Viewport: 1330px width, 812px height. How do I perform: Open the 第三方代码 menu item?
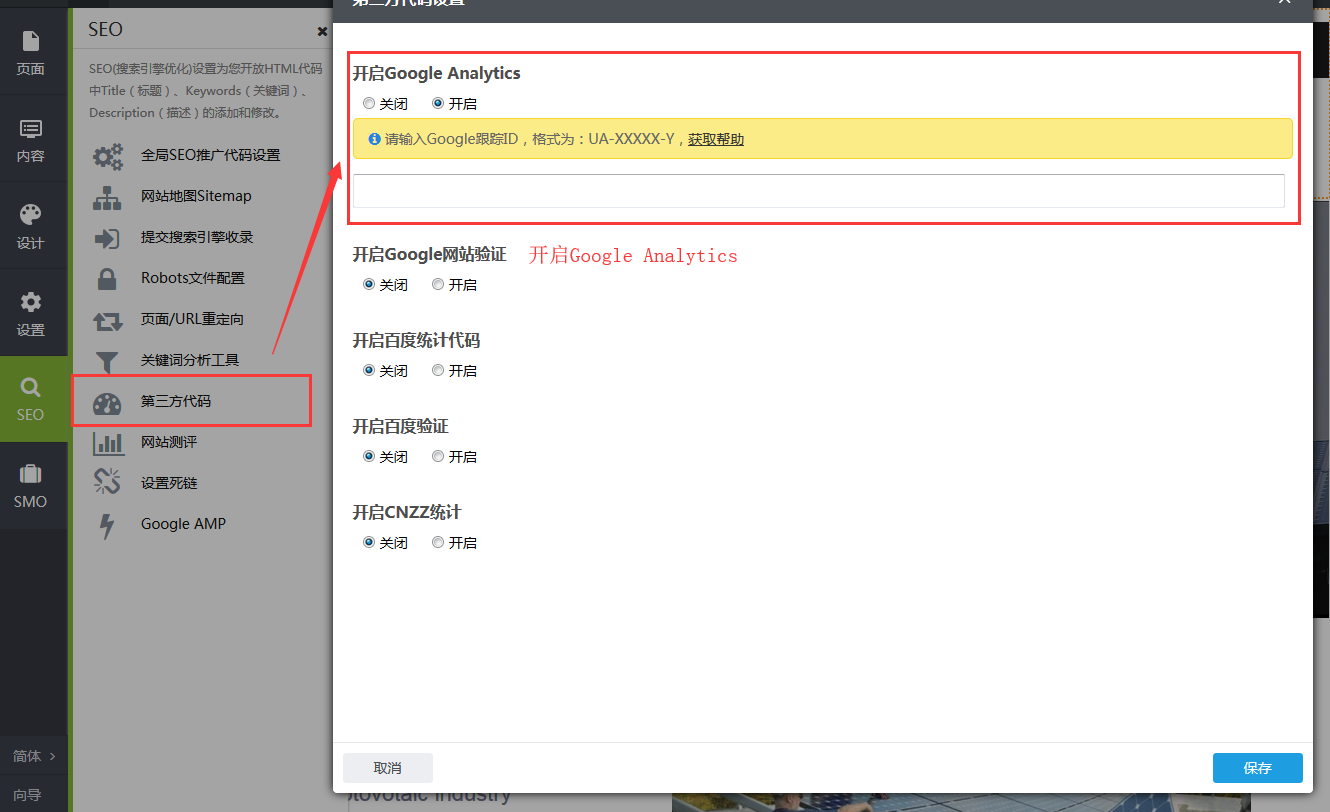click(x=176, y=402)
